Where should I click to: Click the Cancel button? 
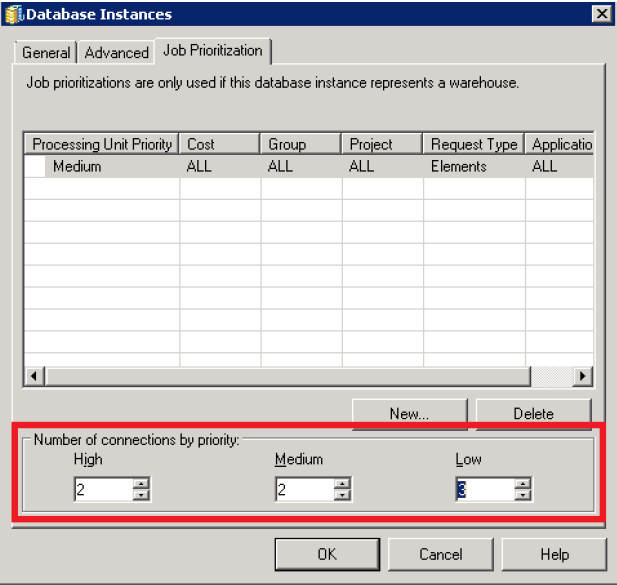[441, 554]
